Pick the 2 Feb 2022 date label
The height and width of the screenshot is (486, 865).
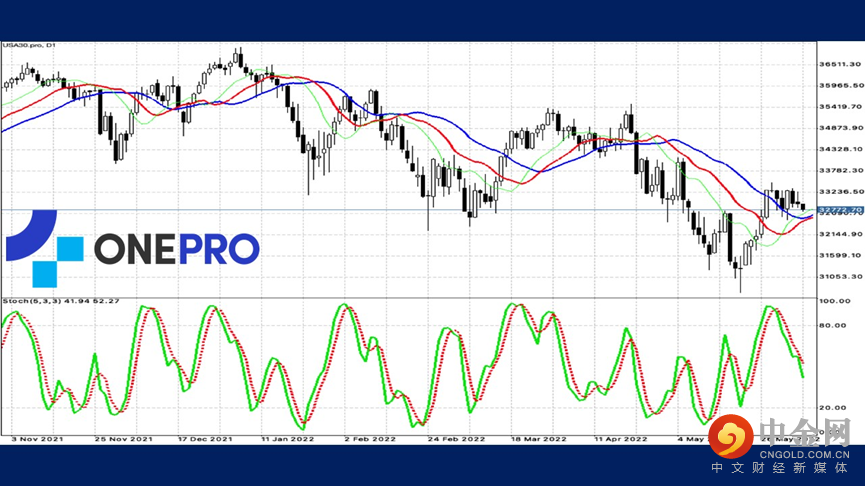pos(370,439)
